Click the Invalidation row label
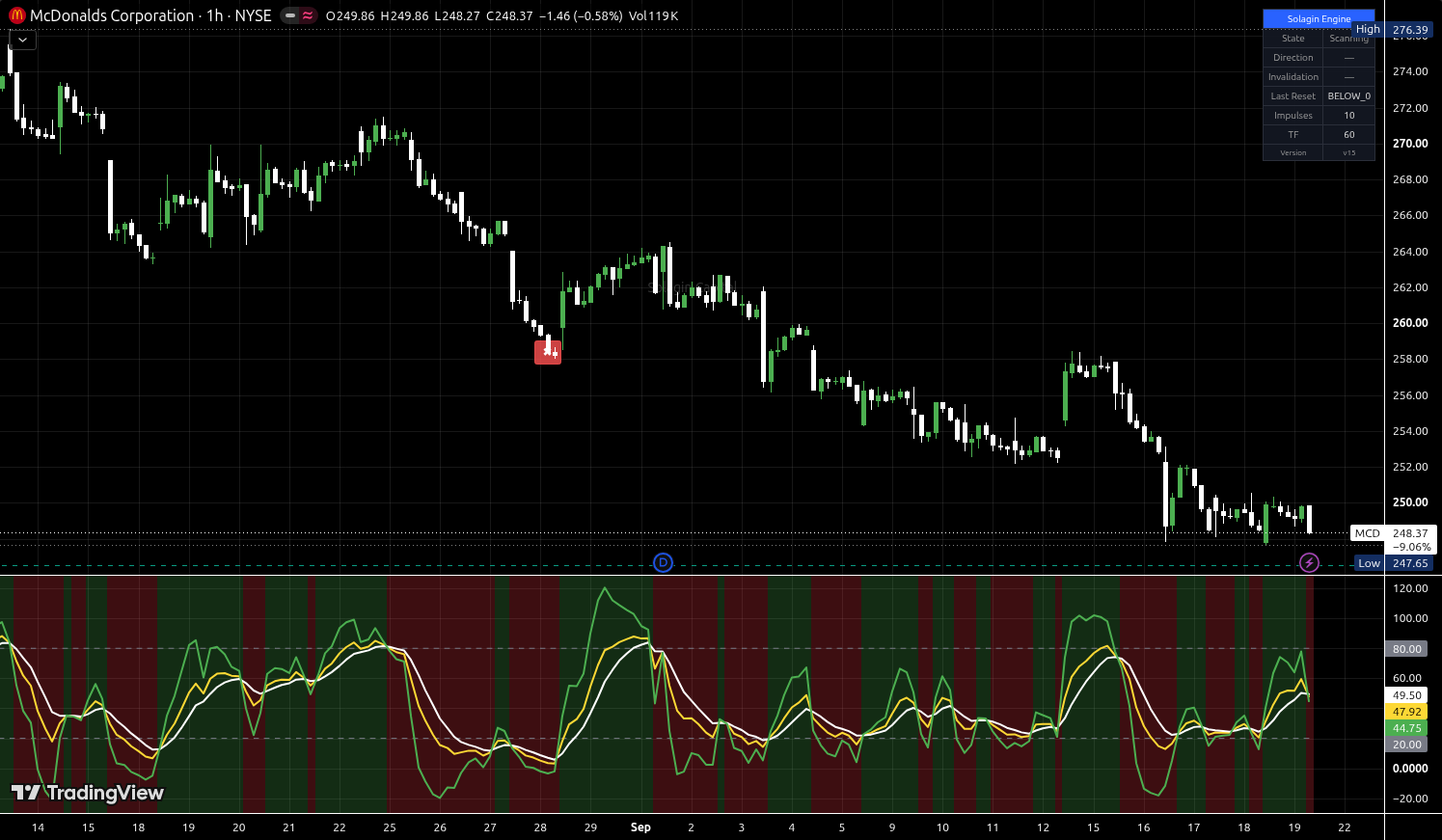The height and width of the screenshot is (840, 1442). click(1293, 77)
